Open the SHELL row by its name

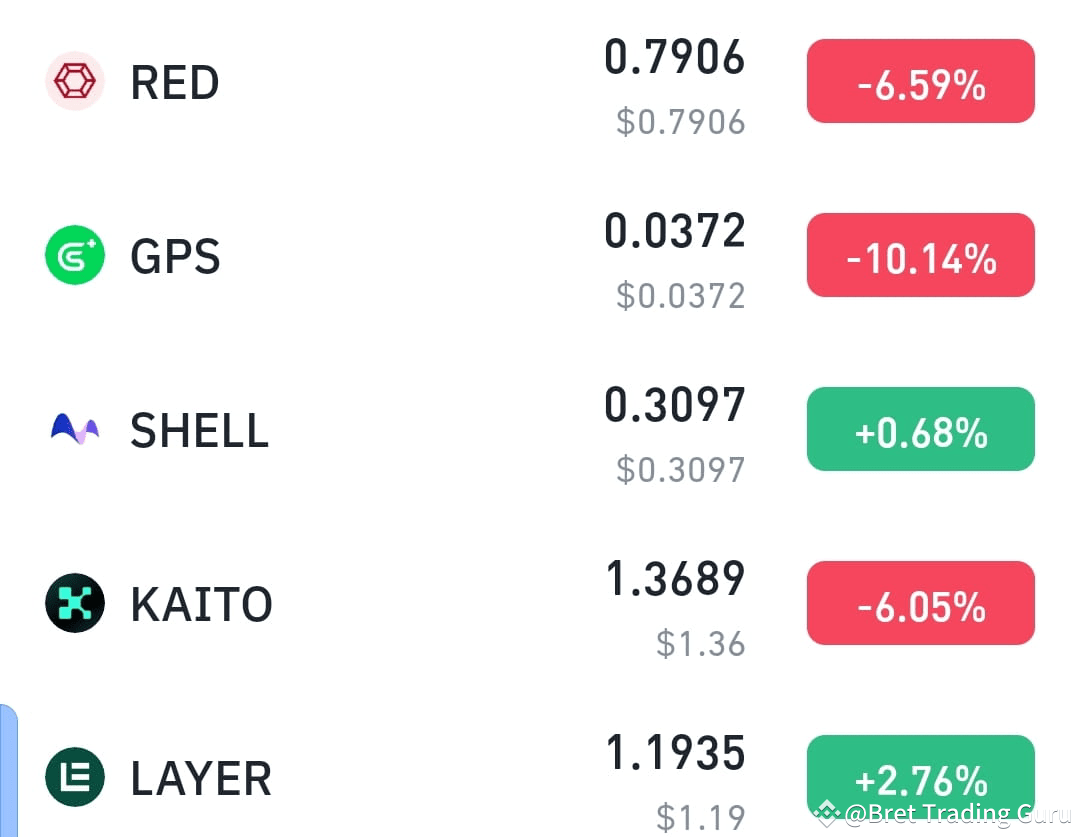pyautogui.click(x=198, y=429)
